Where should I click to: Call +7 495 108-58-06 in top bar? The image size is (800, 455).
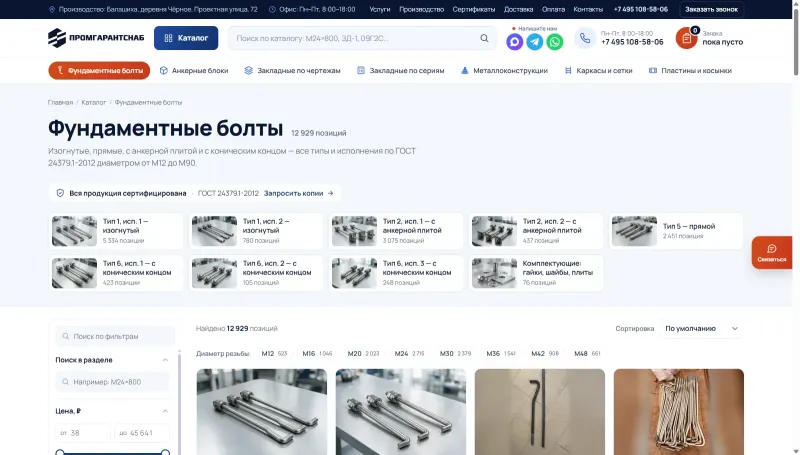tap(640, 9)
